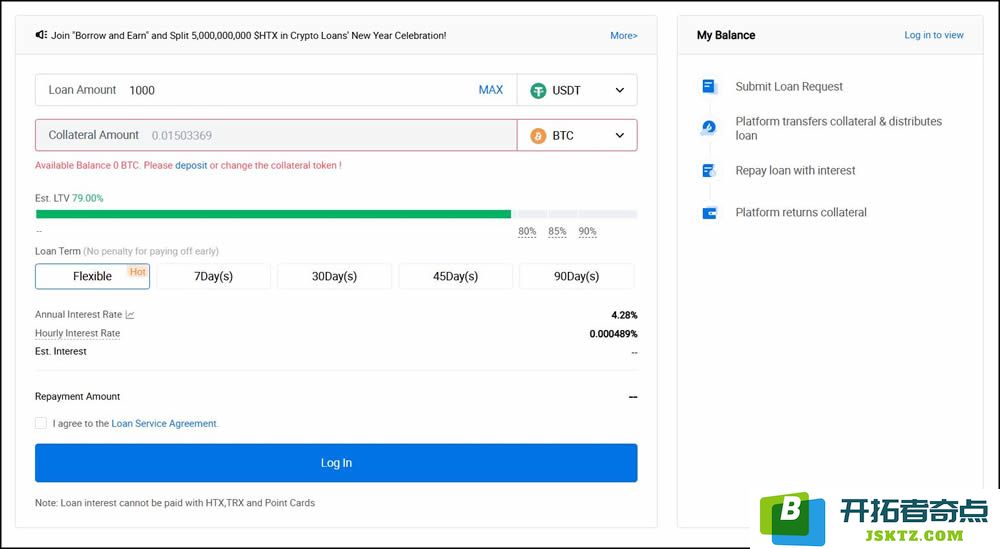Click the Borrow and Earn announcement text
The width and height of the screenshot is (1000, 549).
click(x=249, y=36)
